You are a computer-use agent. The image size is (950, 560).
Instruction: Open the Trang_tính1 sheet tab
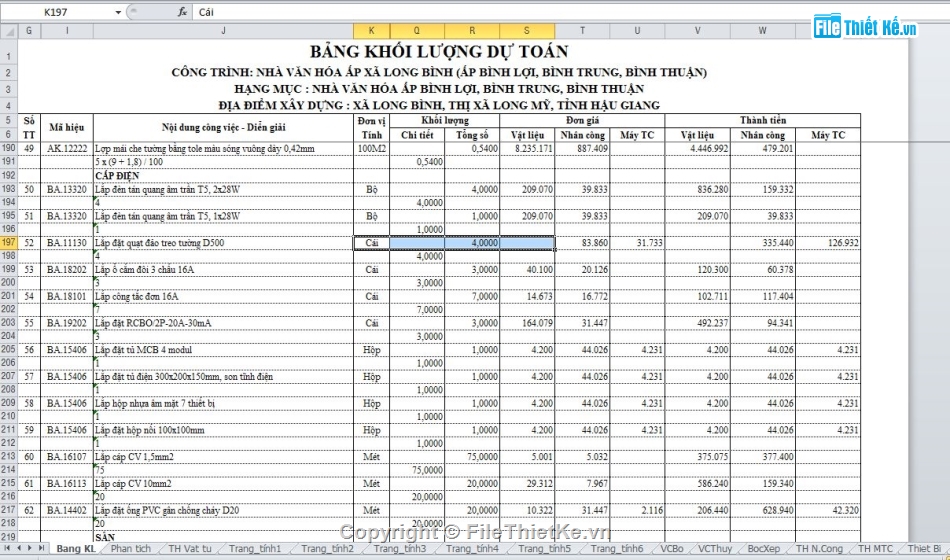coord(254,548)
